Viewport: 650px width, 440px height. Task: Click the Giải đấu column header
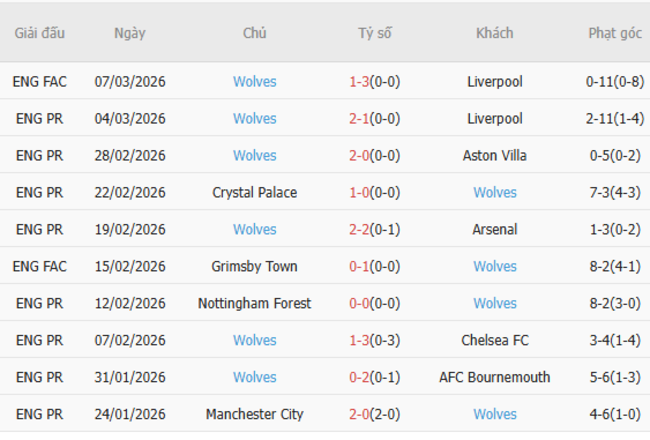pos(40,33)
